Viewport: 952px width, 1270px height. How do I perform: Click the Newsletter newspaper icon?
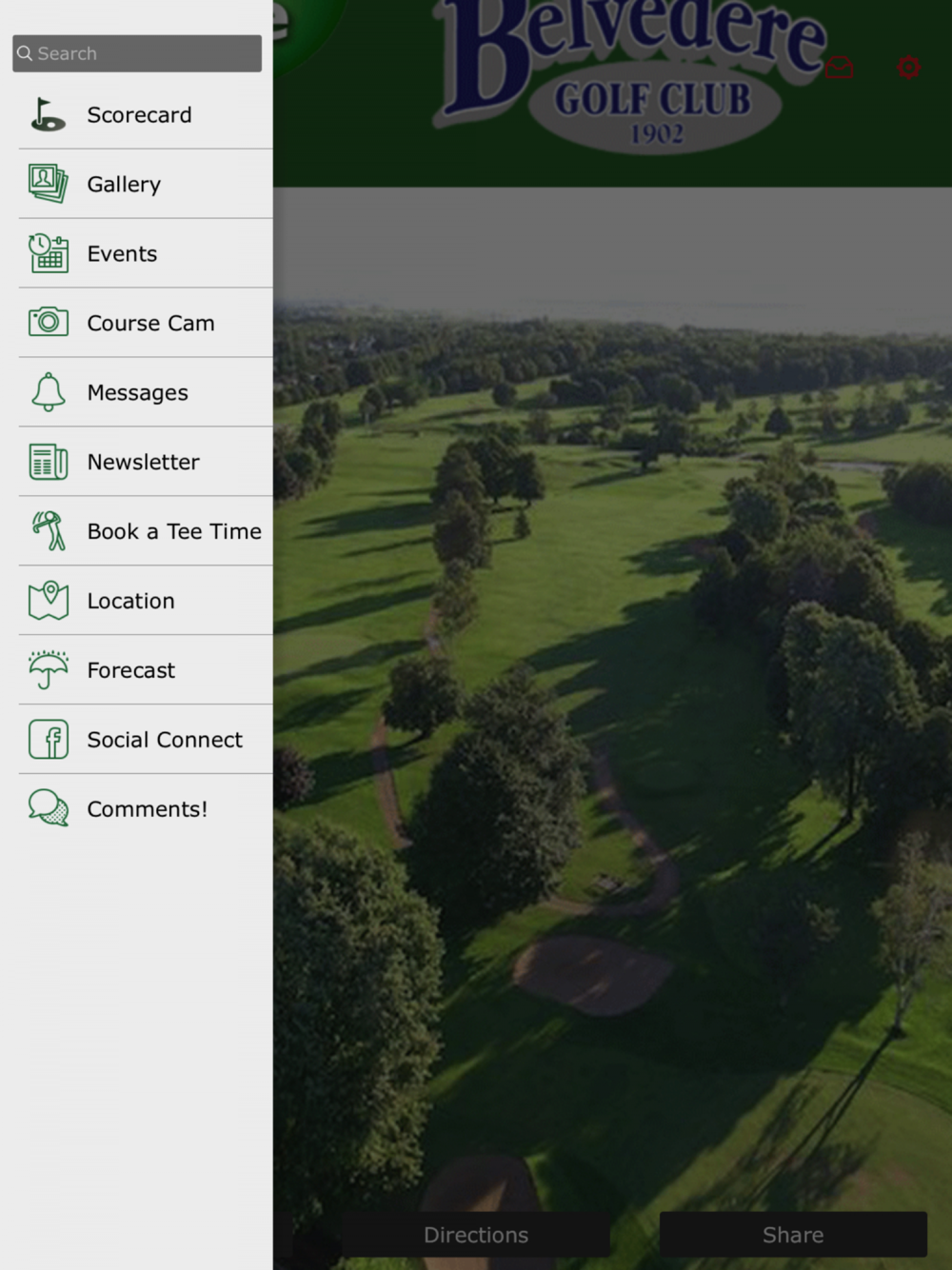click(x=48, y=462)
